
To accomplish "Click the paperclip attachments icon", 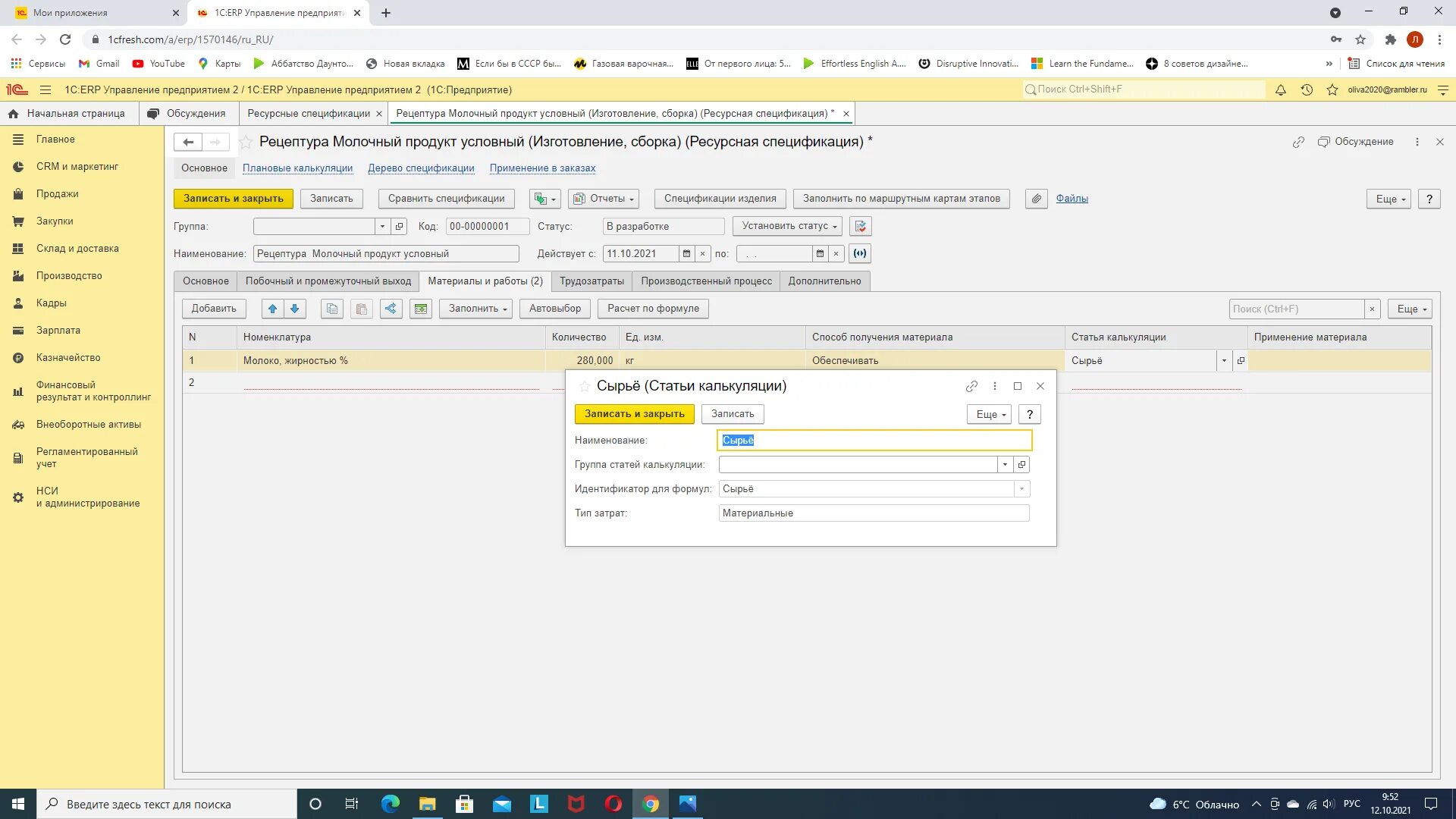I will [x=1036, y=199].
